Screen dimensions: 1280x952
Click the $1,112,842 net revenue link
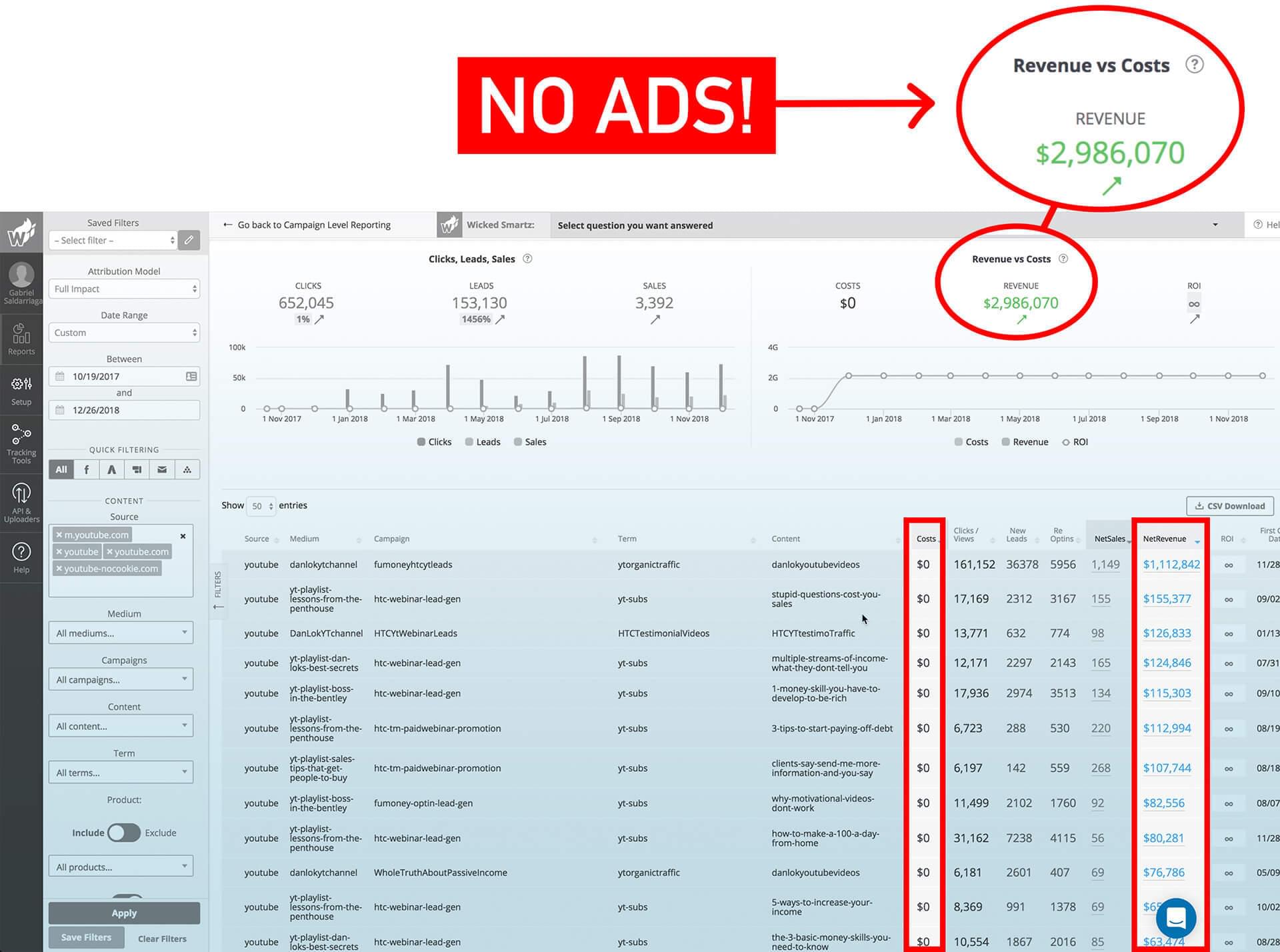click(x=1171, y=565)
